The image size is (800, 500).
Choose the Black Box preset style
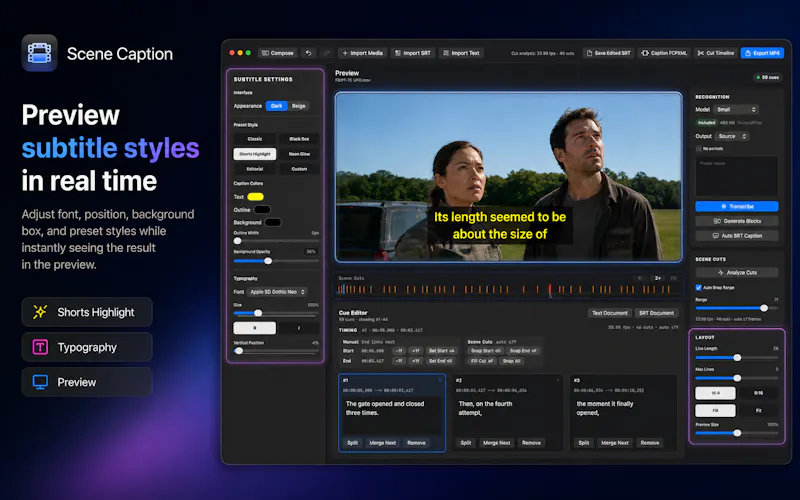coord(299,139)
